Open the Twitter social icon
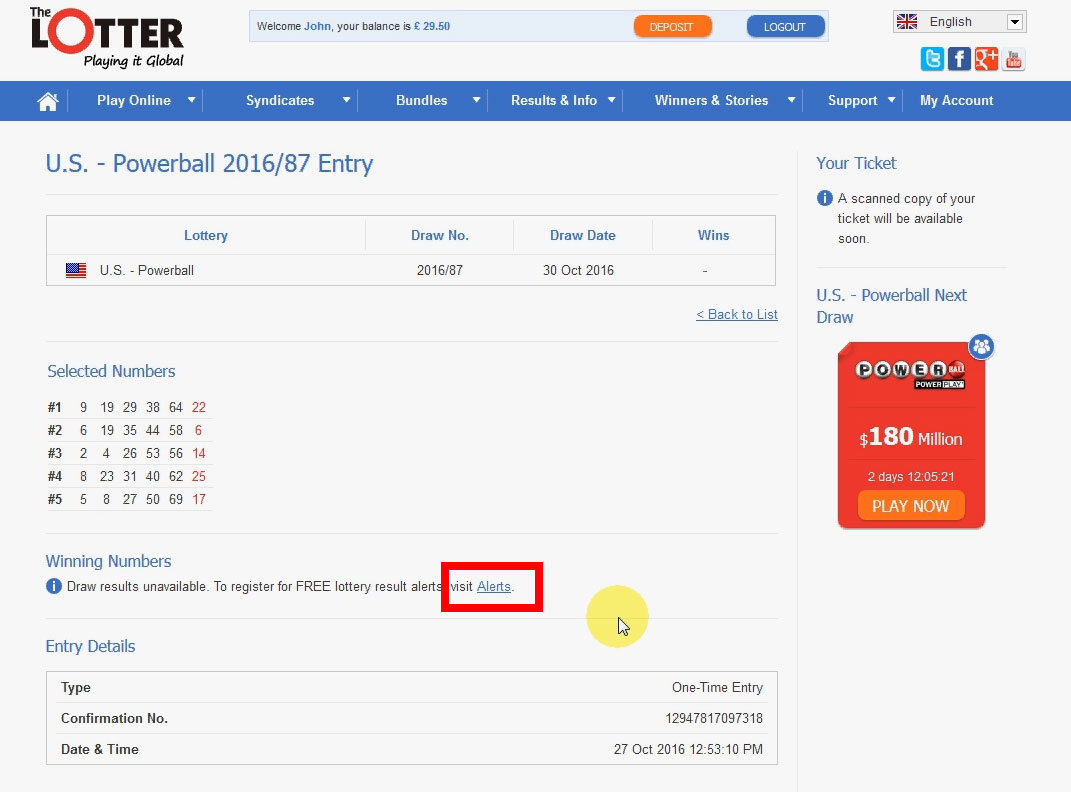1071x792 pixels. point(932,60)
